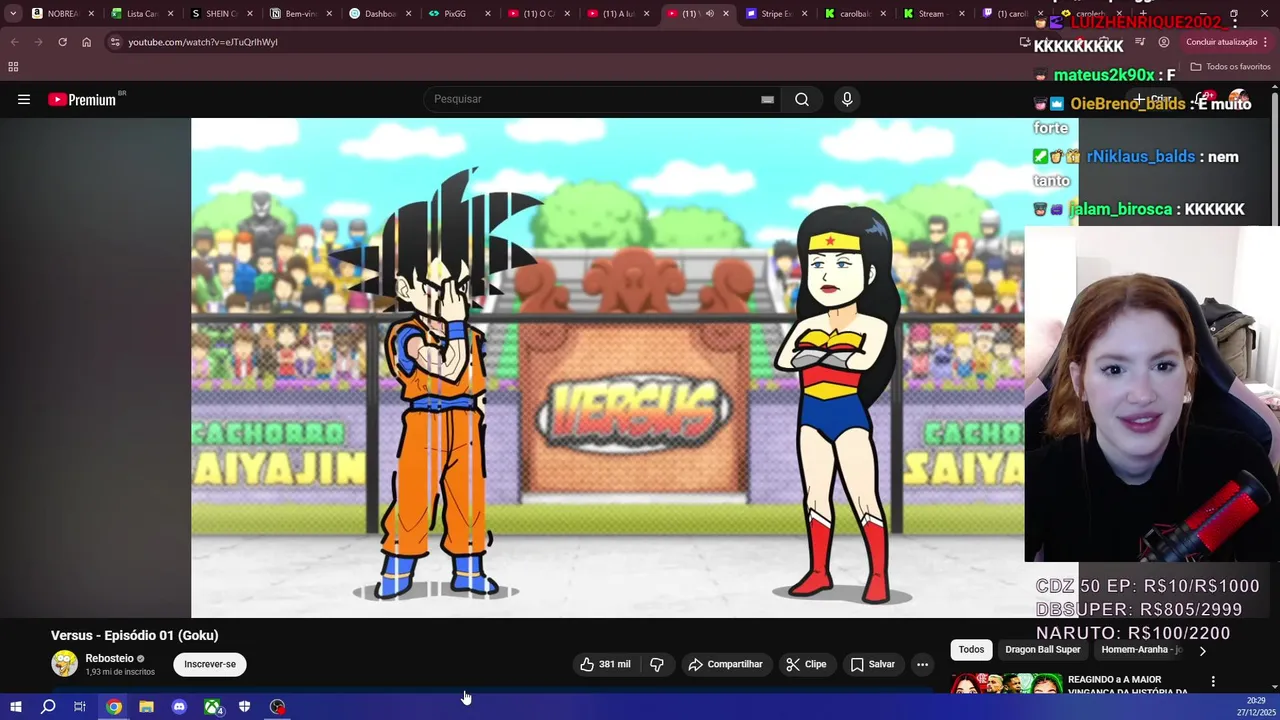Open Rebosteio channel name link
The height and width of the screenshot is (720, 1280).
pos(109,658)
